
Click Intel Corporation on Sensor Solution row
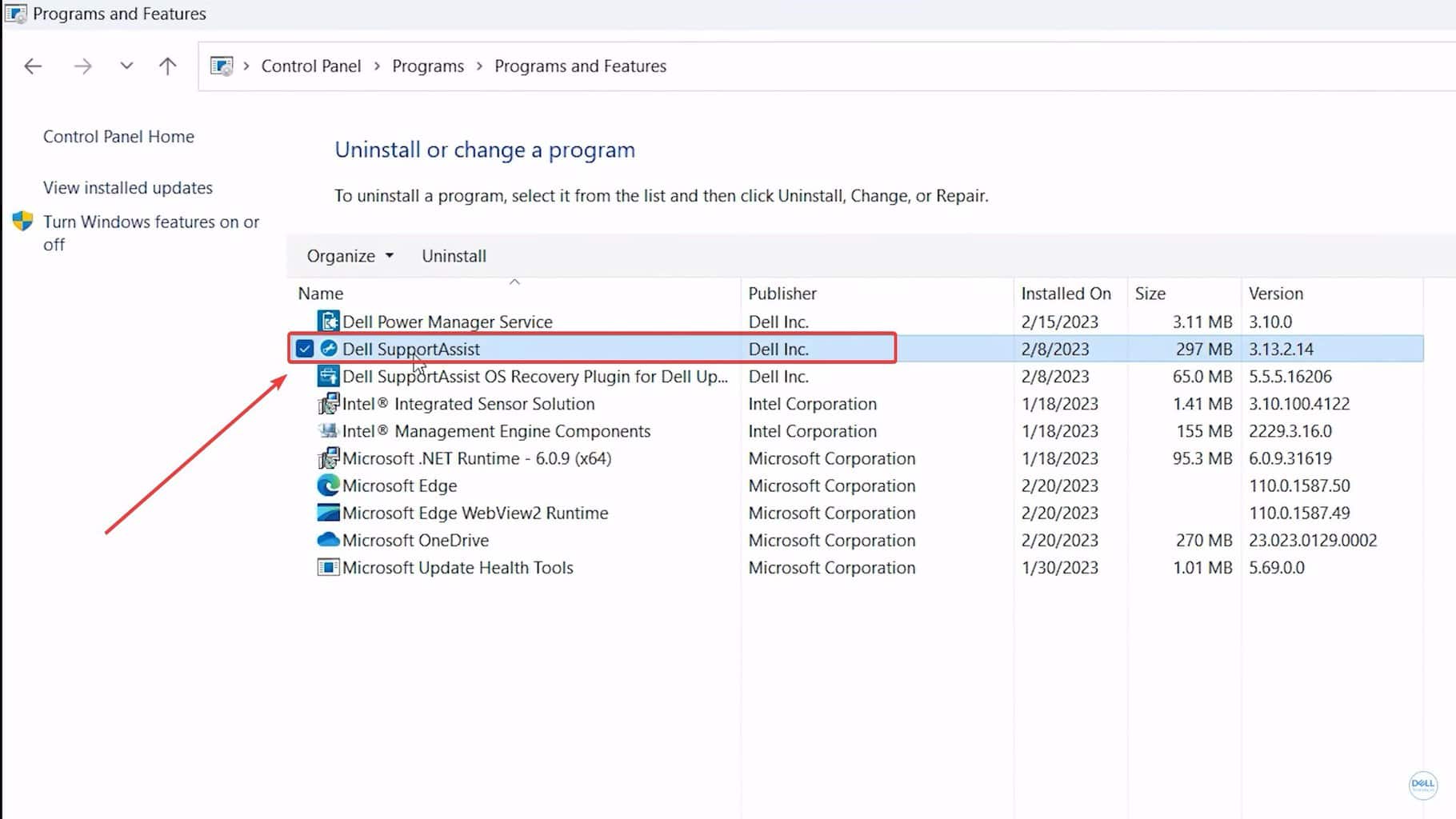click(812, 404)
